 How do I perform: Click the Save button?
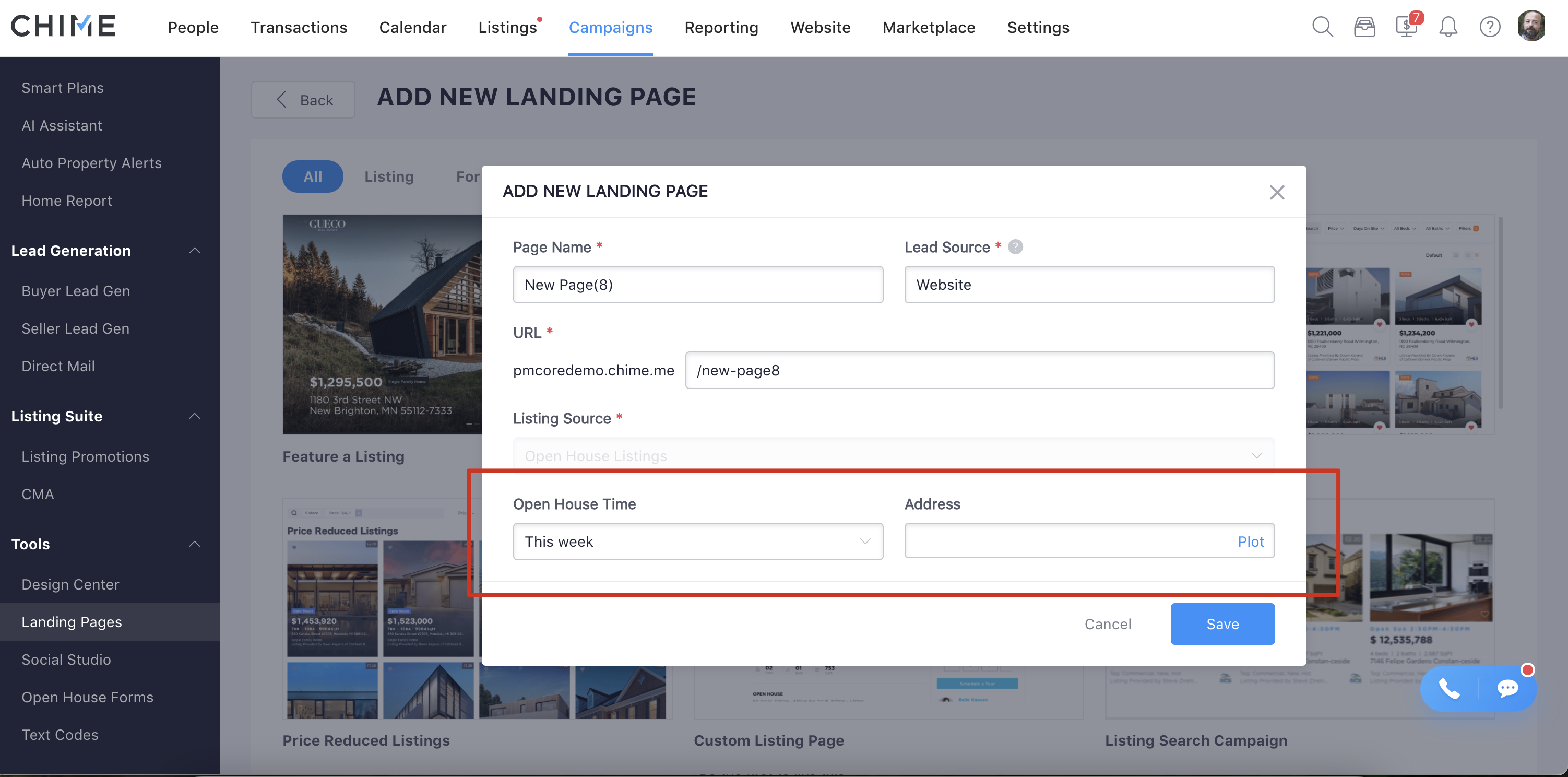point(1222,624)
